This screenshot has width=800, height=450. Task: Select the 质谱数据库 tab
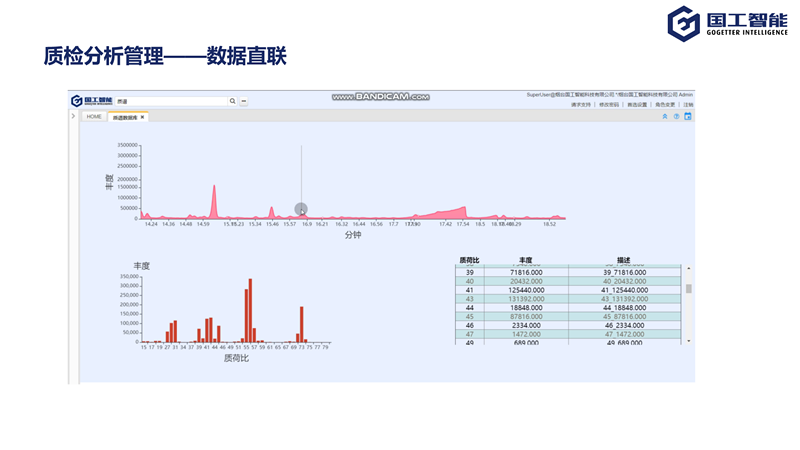pyautogui.click(x=124, y=117)
